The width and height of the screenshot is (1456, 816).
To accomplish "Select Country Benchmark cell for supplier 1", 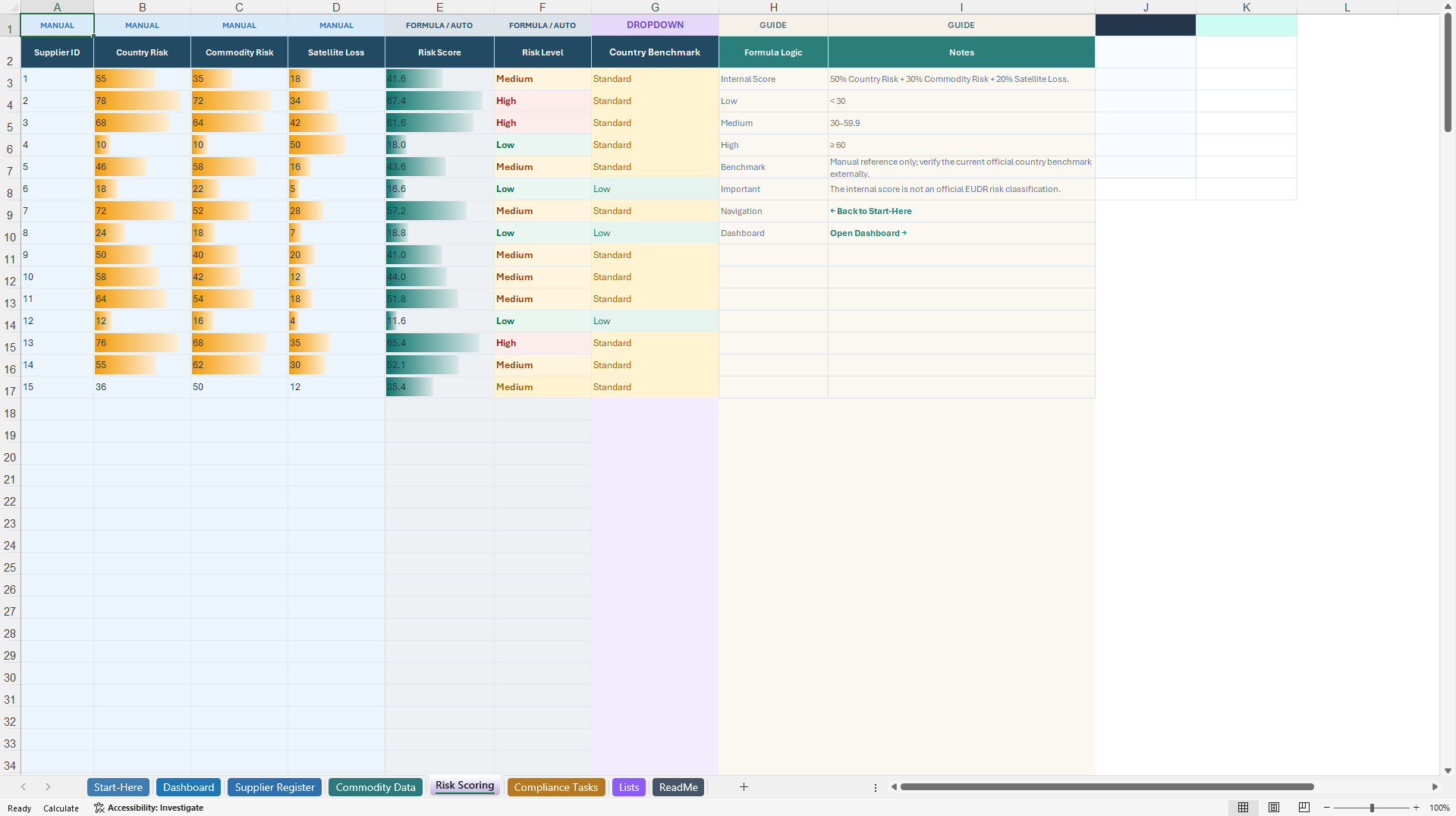I will click(655, 79).
